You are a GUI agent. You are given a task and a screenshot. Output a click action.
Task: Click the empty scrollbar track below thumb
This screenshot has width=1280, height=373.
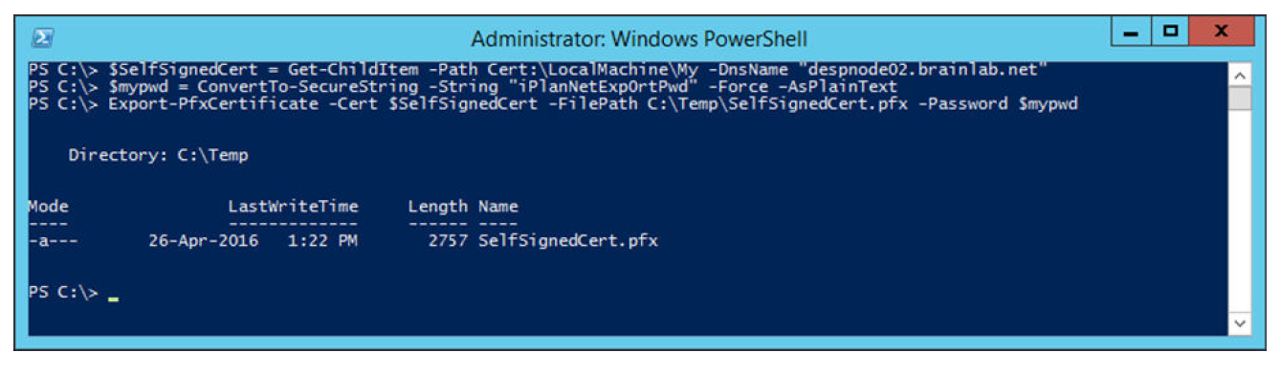click(1240, 212)
